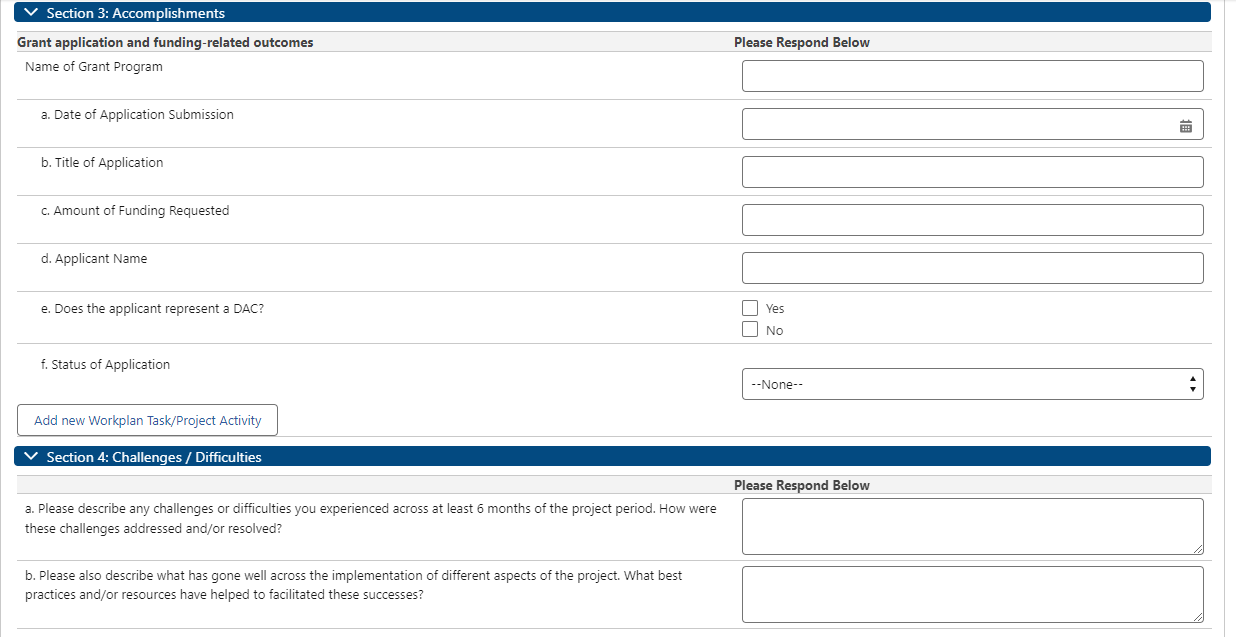The image size is (1236, 637).
Task: Click the best practices successes text area
Action: [x=972, y=594]
